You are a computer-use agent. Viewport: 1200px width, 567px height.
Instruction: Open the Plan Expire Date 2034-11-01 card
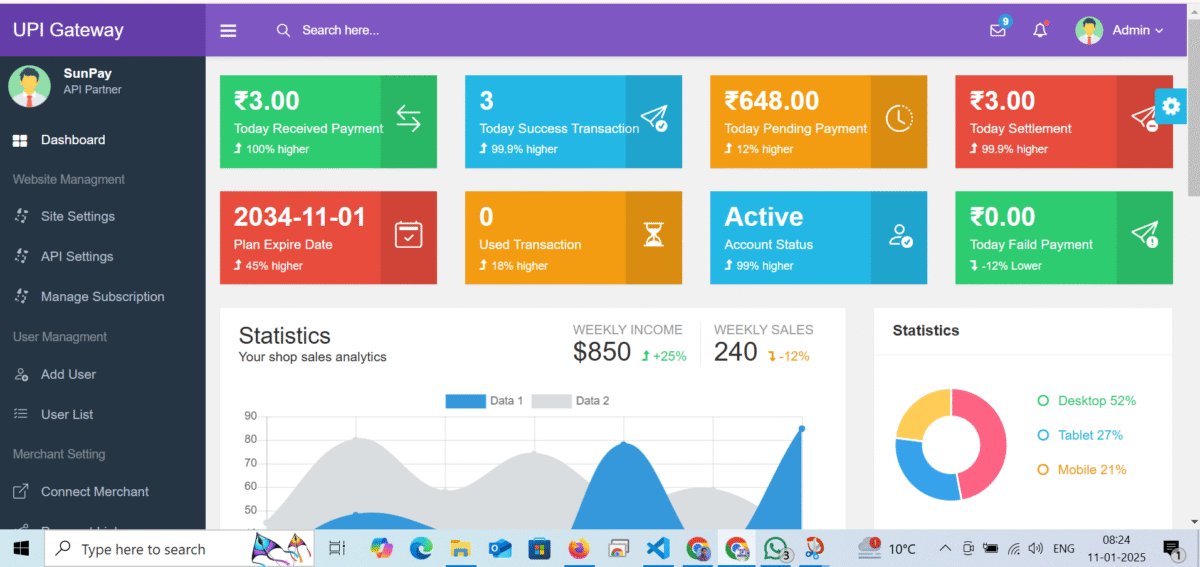coord(328,237)
